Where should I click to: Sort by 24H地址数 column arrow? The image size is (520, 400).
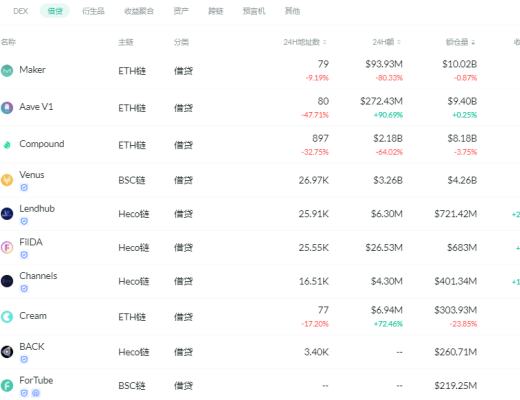click(325, 42)
